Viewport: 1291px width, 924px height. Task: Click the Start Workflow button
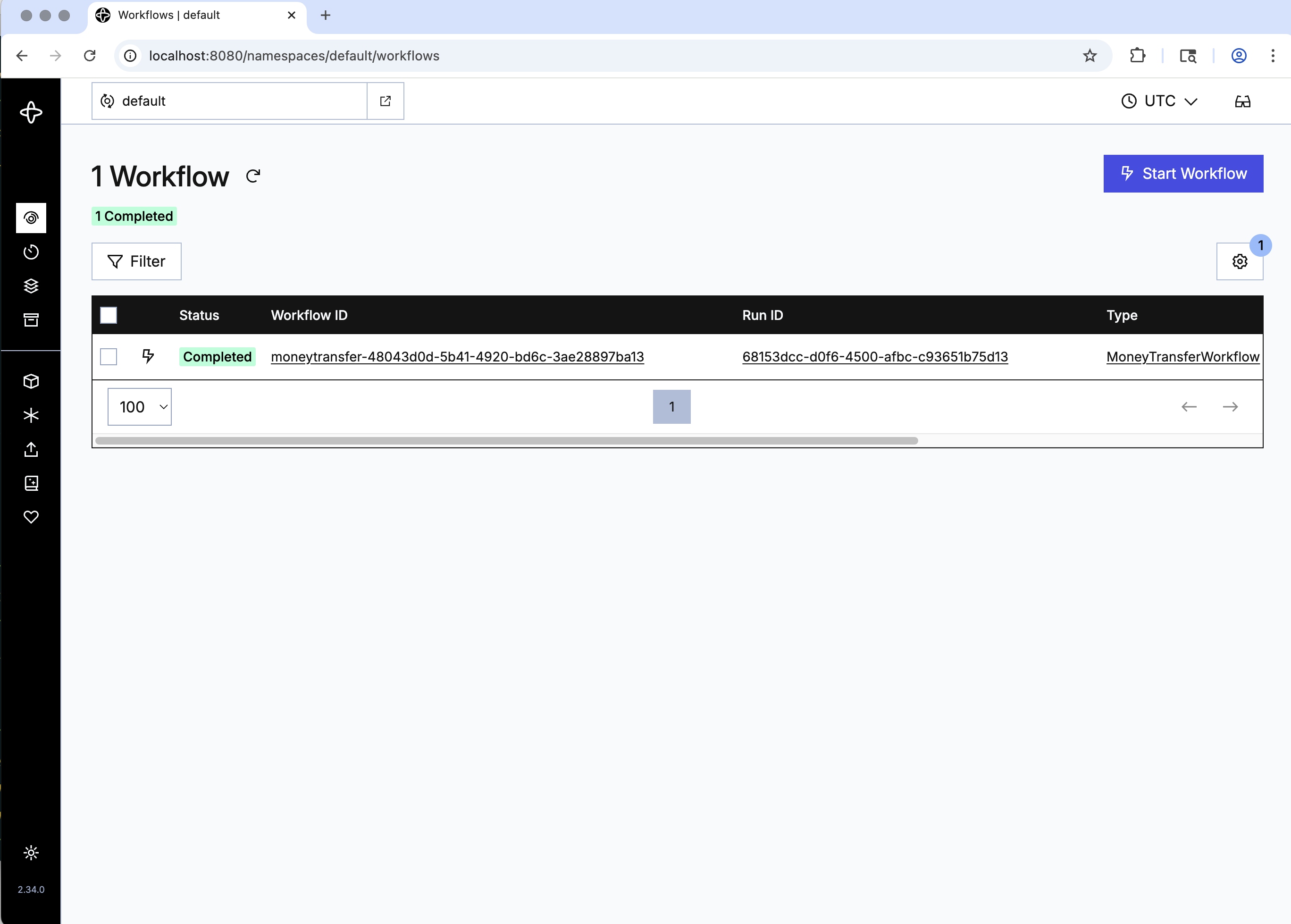1183,174
